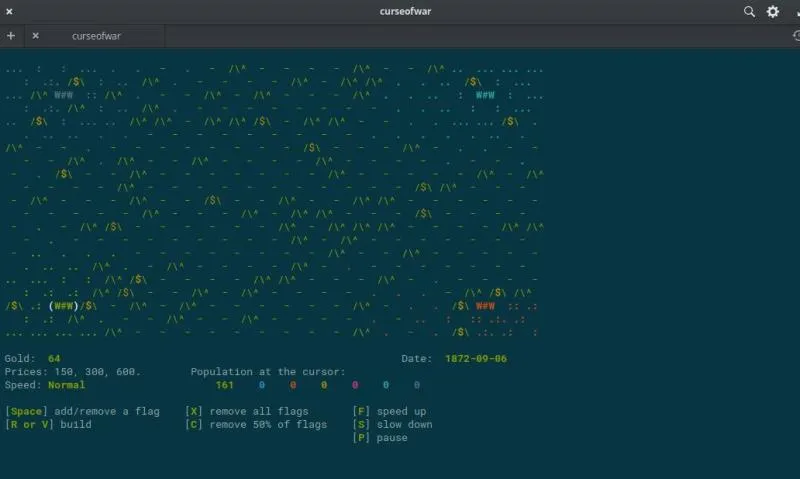Close the curseofwar tab
Viewport: 800px width, 479px height.
[x=35, y=36]
